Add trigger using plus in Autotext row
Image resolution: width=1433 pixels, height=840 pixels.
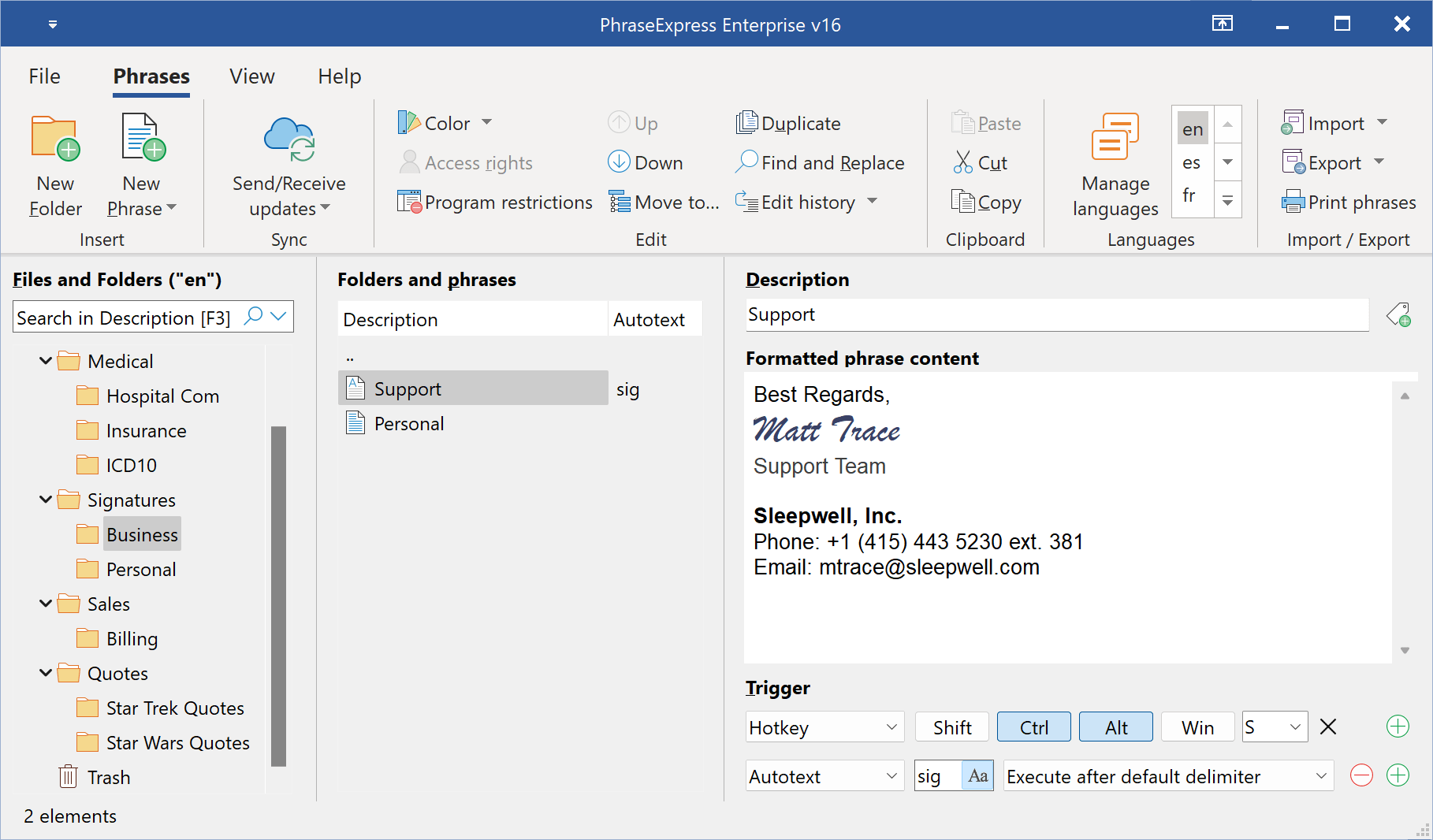pyautogui.click(x=1398, y=775)
